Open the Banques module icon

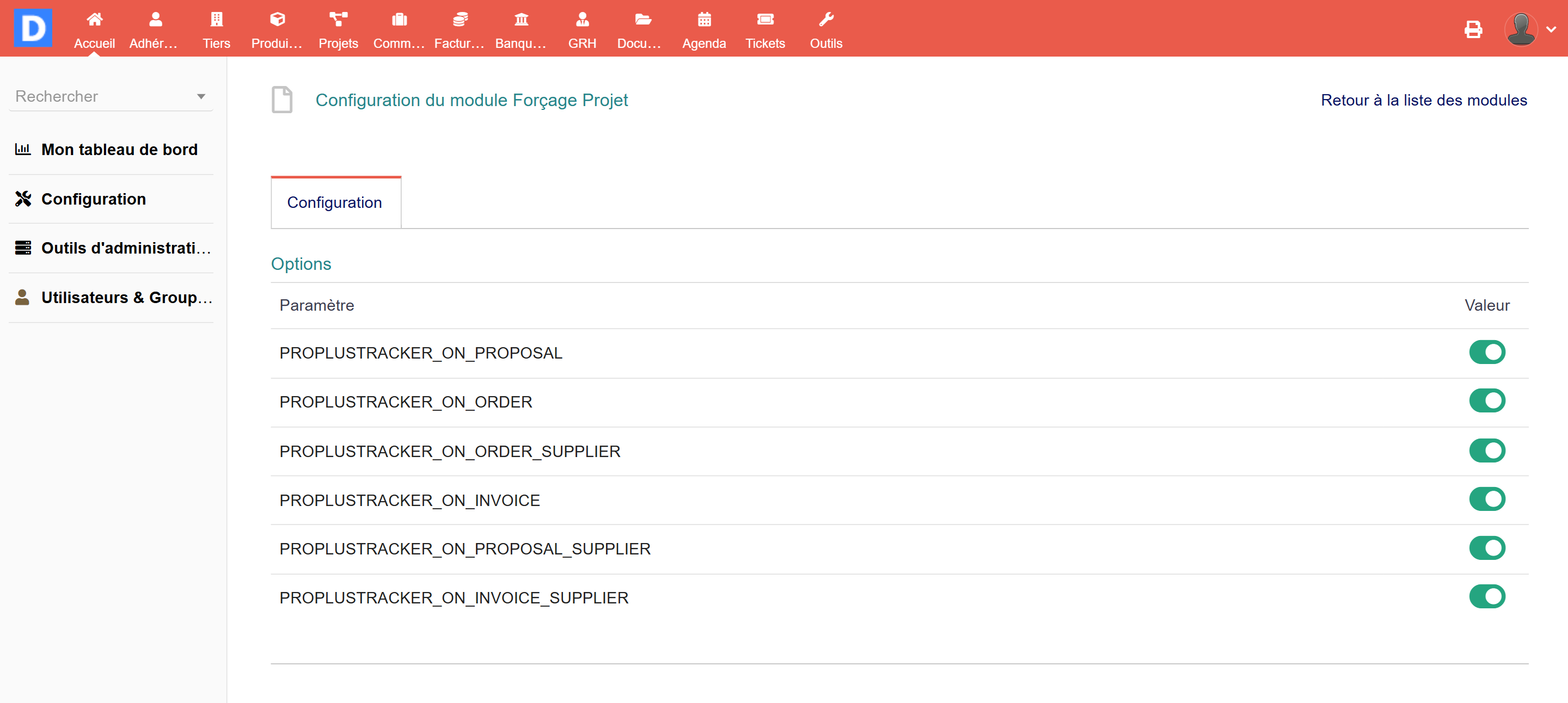(520, 20)
